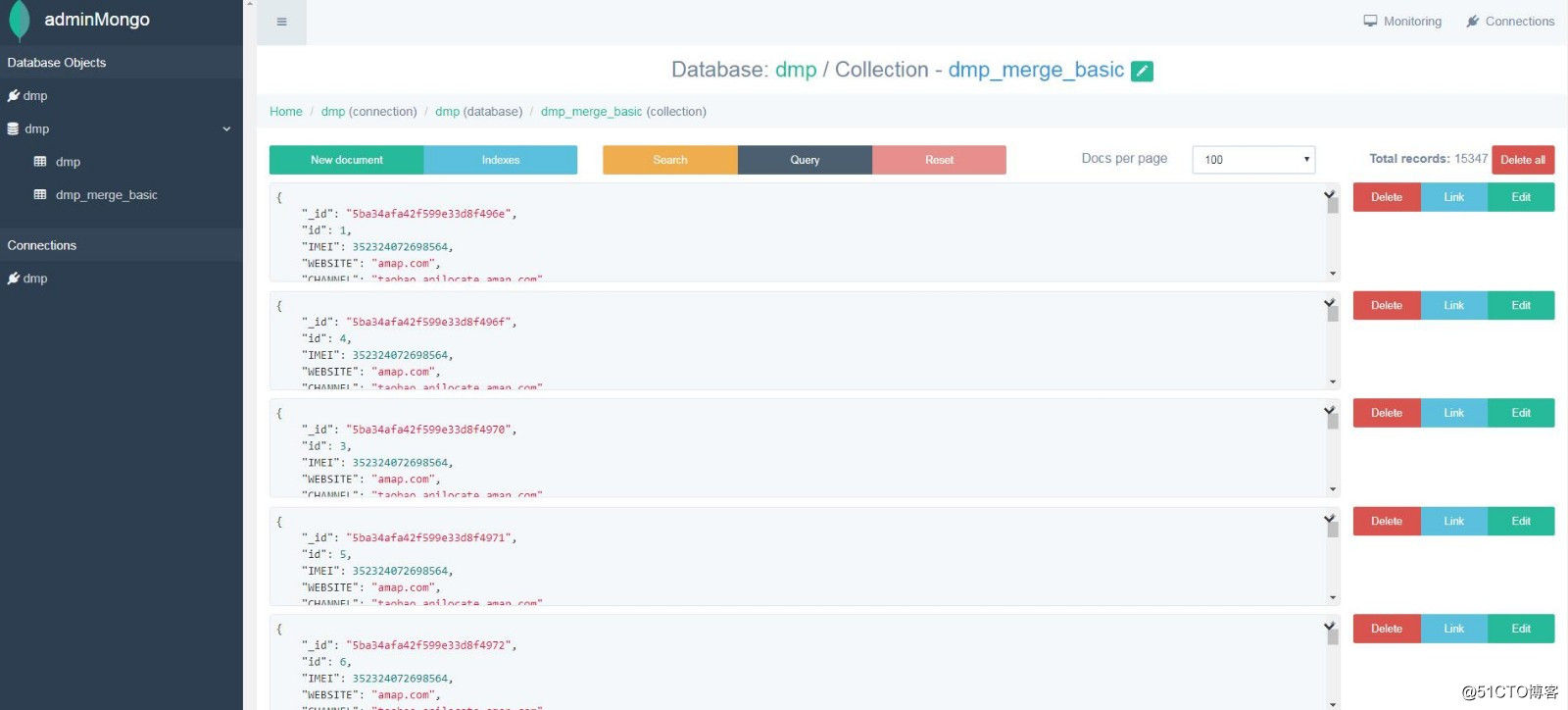1568x710 pixels.
Task: Click down arrow of first document scrollbar
Action: (x=1333, y=274)
